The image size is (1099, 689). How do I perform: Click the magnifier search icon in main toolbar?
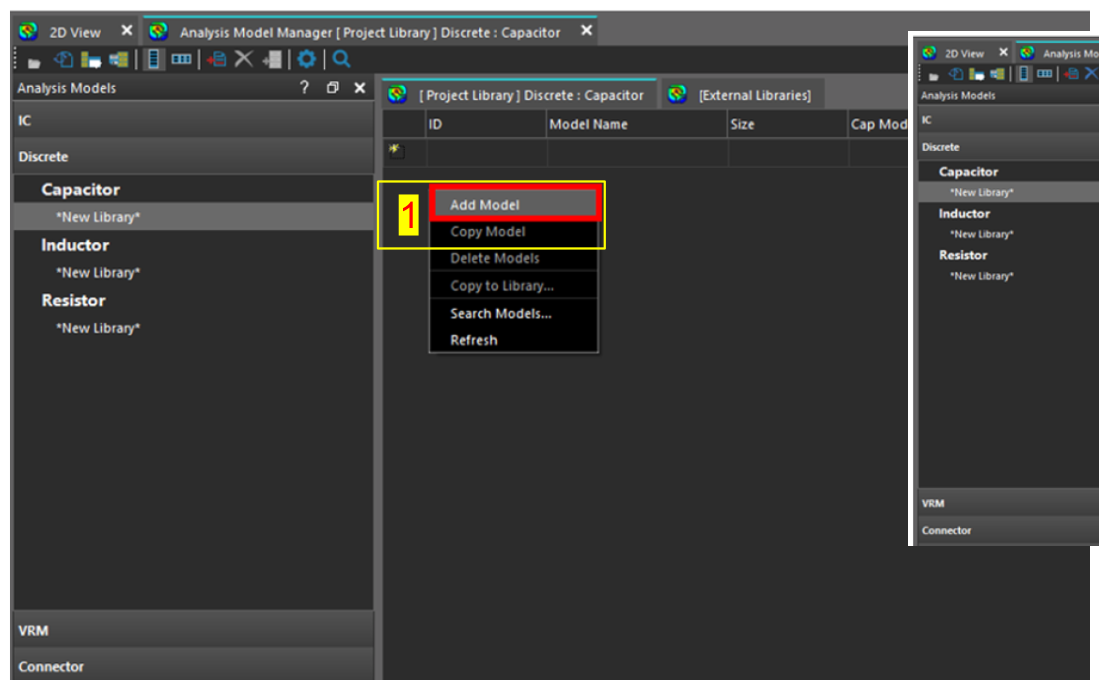pyautogui.click(x=341, y=60)
